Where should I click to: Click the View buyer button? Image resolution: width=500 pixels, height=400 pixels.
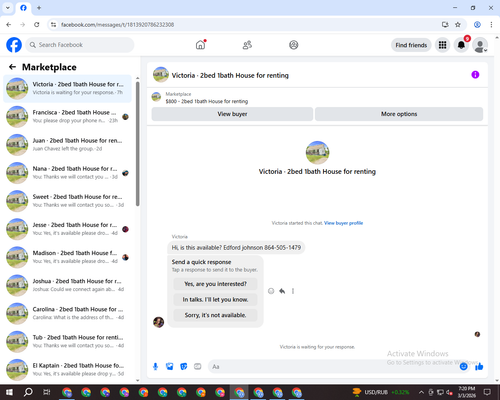pos(232,114)
